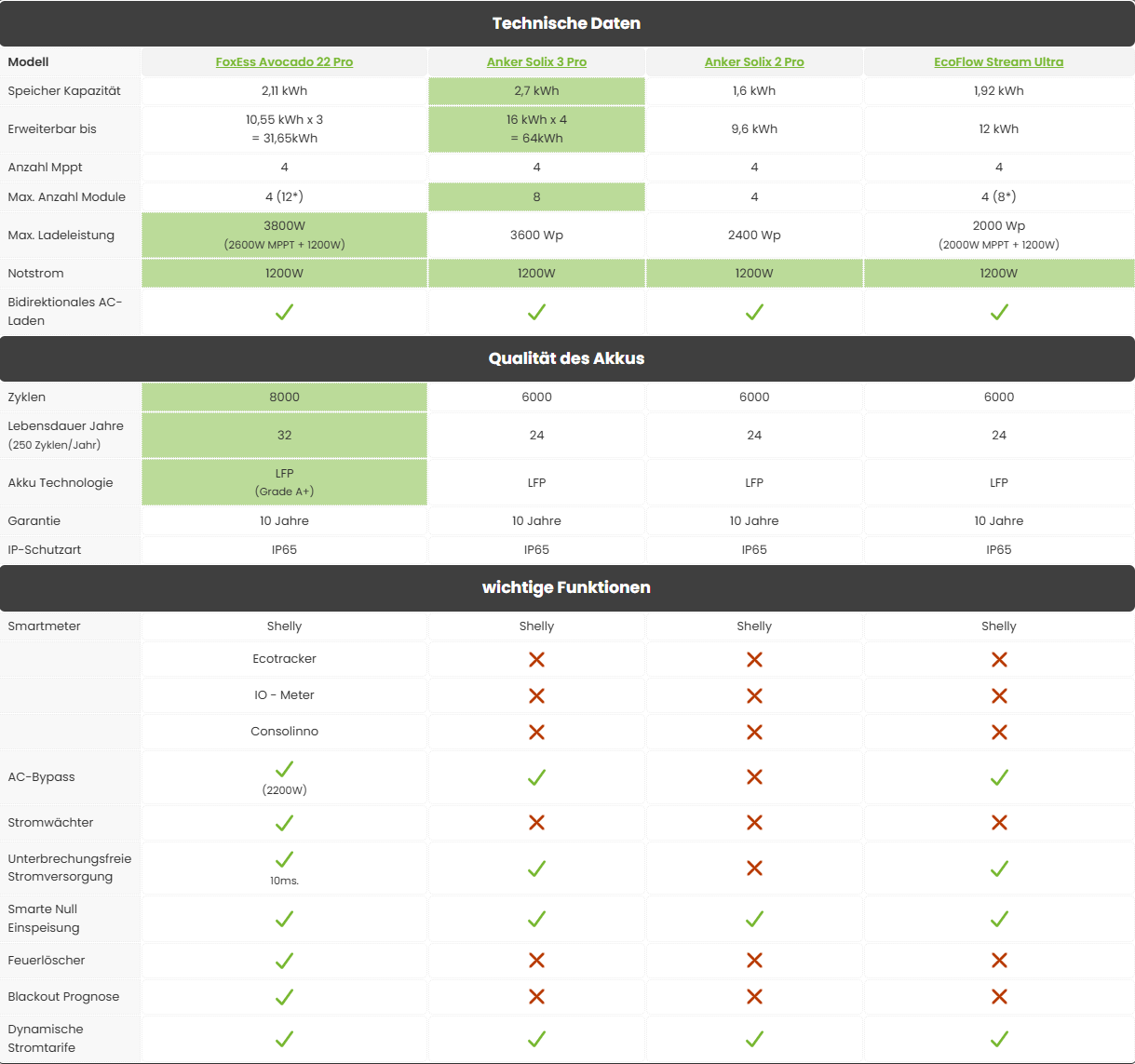The width and height of the screenshot is (1135, 1064).
Task: Click Anker Solix 3 Pro Ecotracker red cross
Action: pos(536,659)
